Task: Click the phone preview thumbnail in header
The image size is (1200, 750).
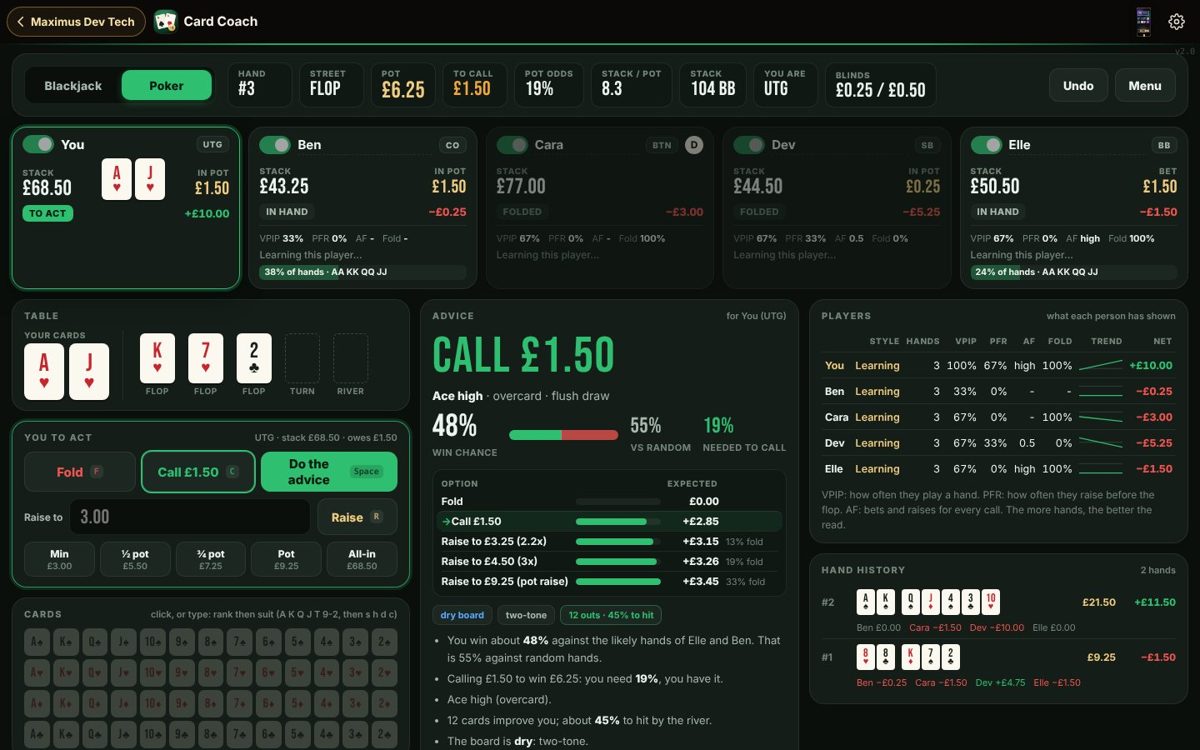Action: pos(1144,22)
